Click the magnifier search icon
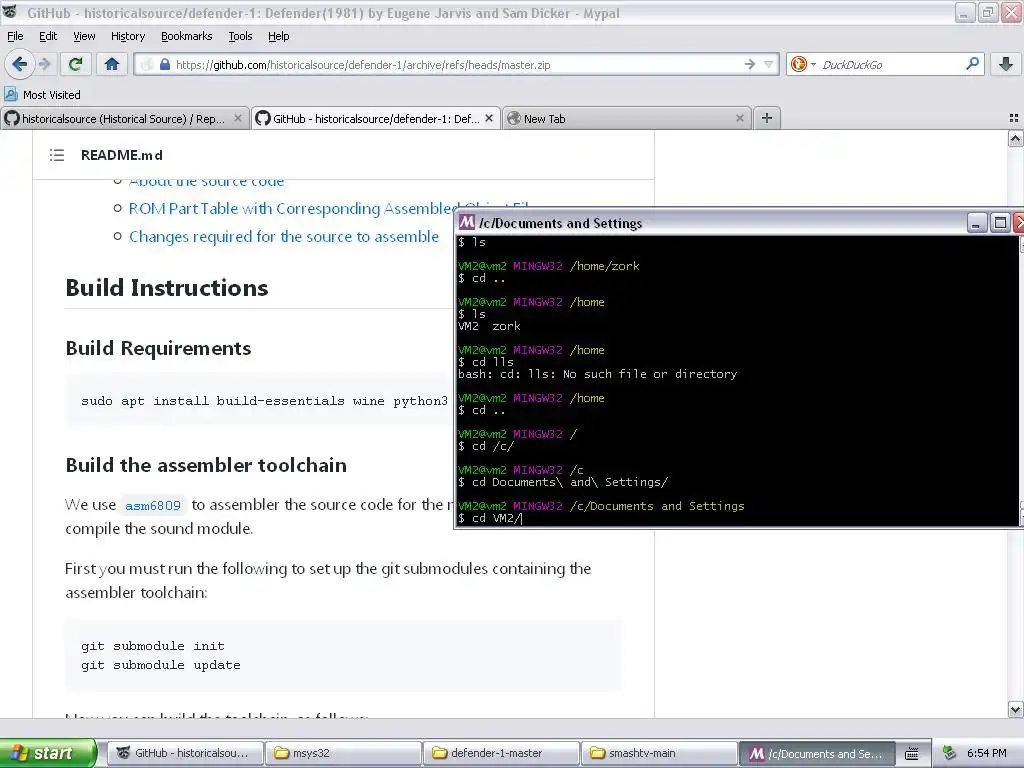 coord(972,64)
